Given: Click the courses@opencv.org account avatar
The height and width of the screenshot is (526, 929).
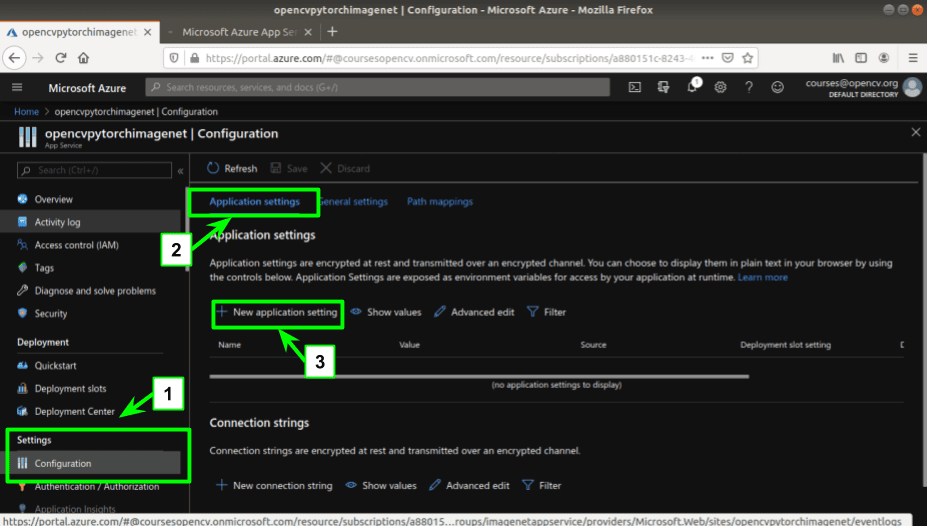Looking at the screenshot, I should (912, 88).
